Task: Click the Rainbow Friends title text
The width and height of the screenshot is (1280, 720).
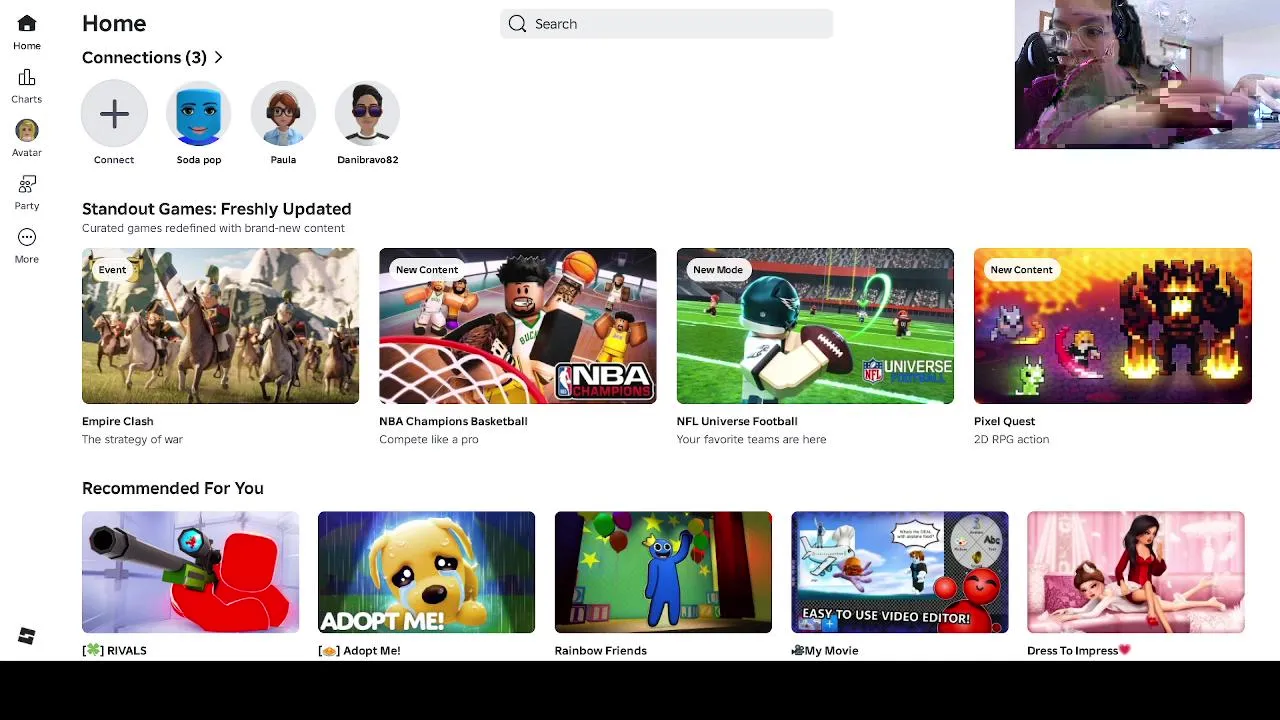Action: [x=601, y=650]
